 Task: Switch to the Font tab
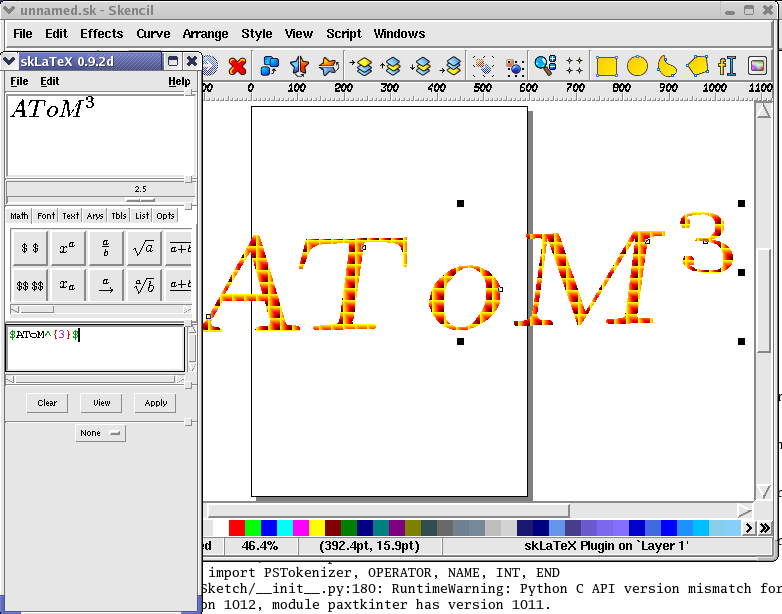46,215
